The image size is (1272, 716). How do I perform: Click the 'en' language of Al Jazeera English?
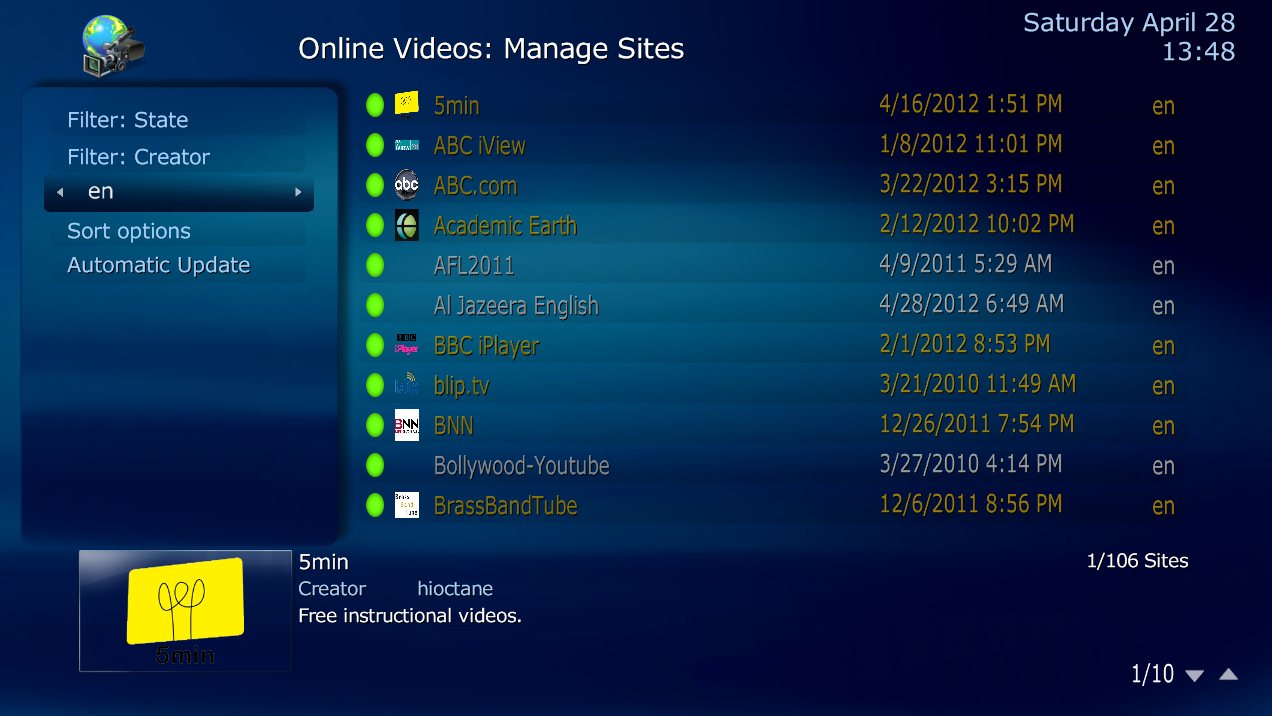click(1163, 306)
